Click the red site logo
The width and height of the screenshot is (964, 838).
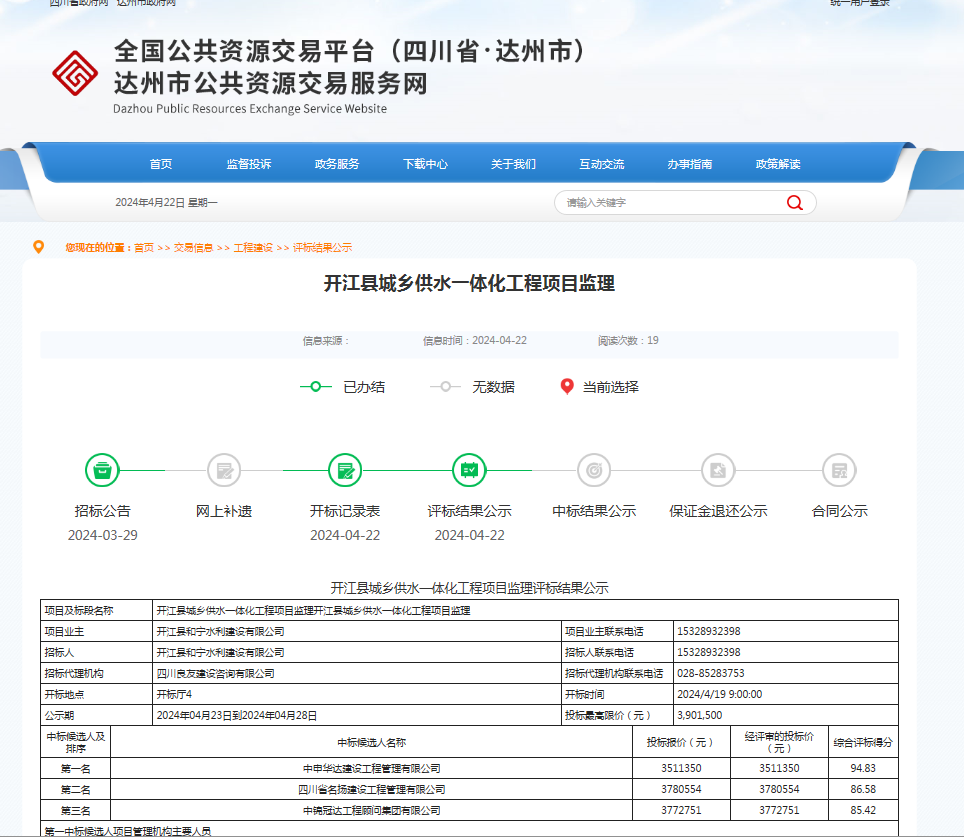(x=75, y=72)
